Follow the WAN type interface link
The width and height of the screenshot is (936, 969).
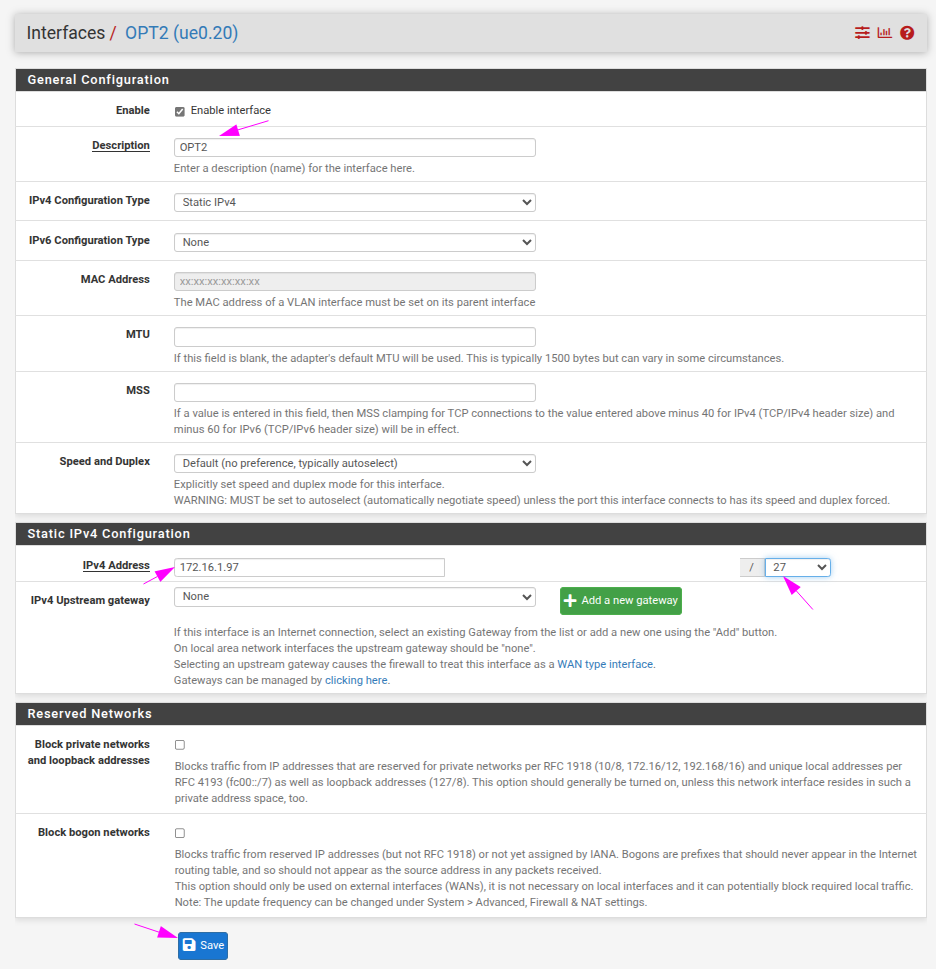point(606,664)
